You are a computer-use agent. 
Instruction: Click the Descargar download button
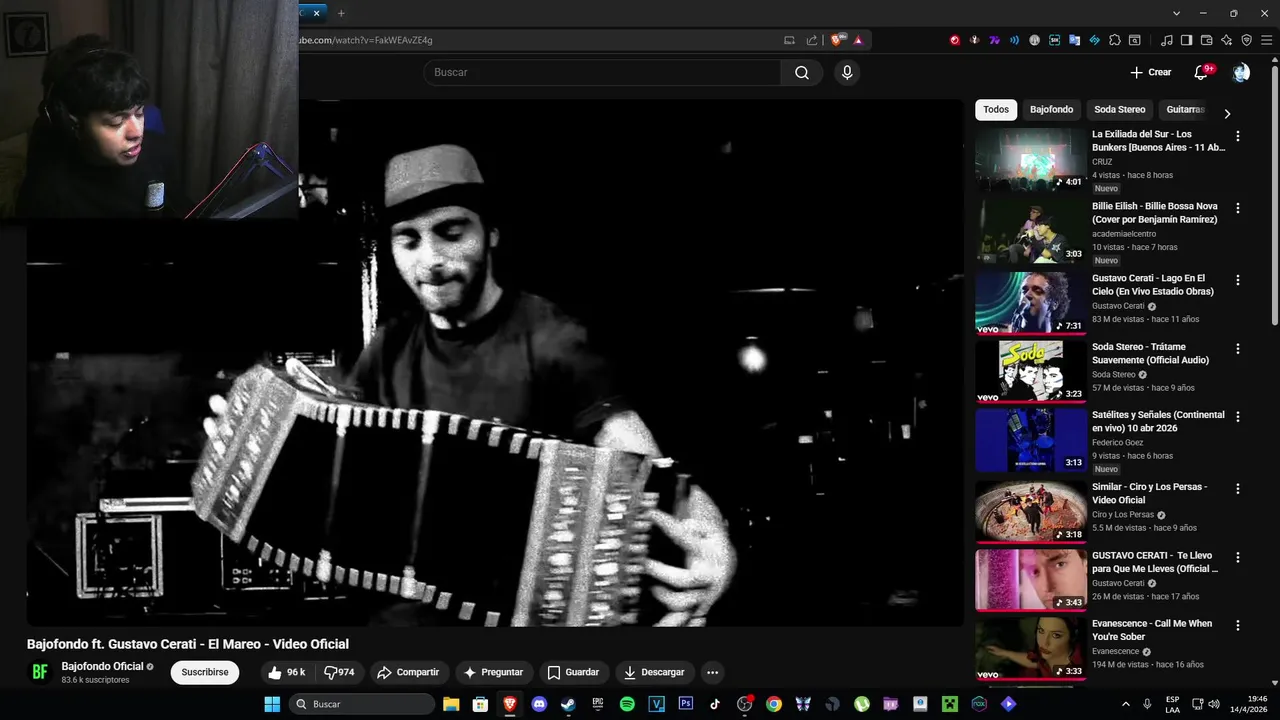coord(654,672)
